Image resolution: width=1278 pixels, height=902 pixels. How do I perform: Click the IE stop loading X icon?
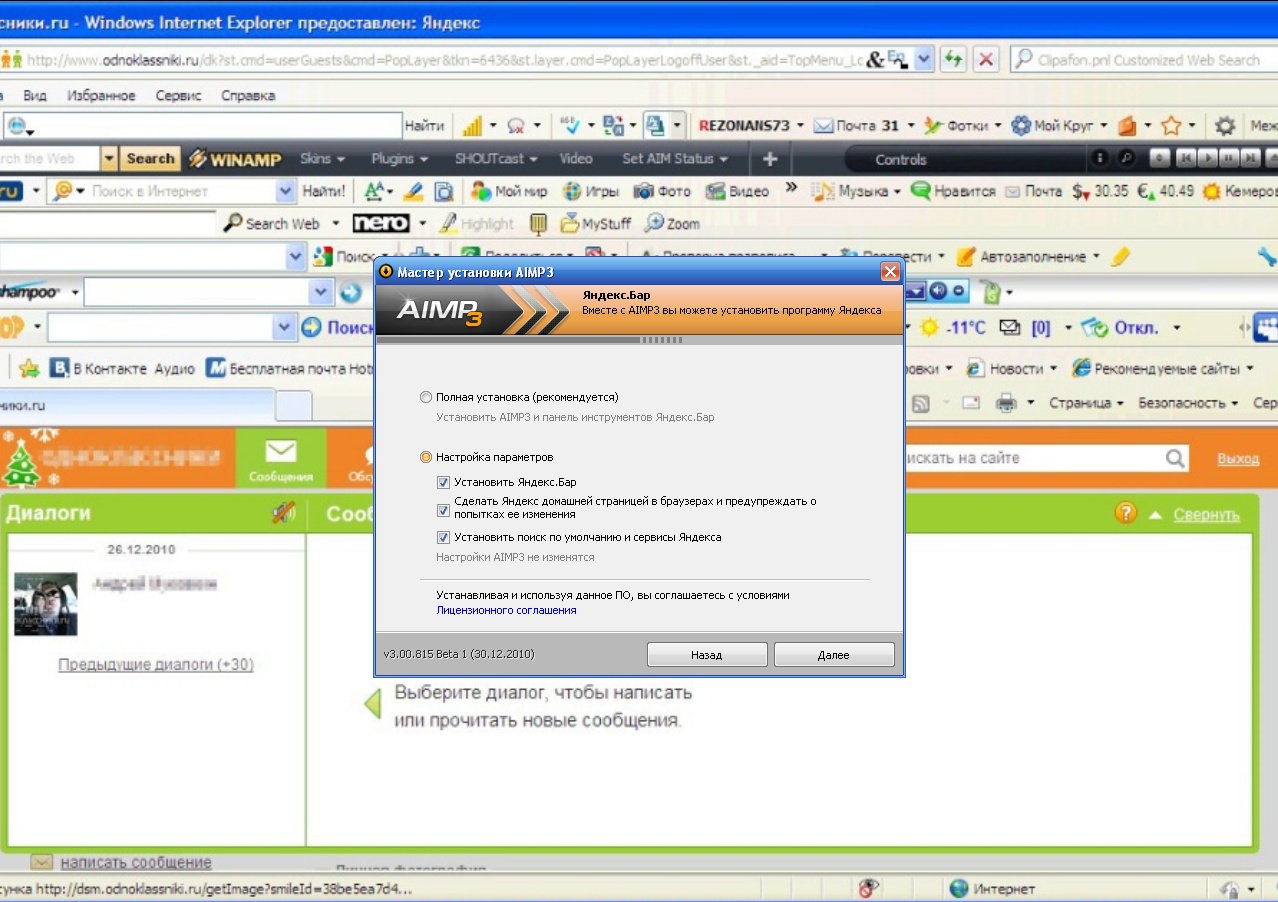pyautogui.click(x=986, y=60)
